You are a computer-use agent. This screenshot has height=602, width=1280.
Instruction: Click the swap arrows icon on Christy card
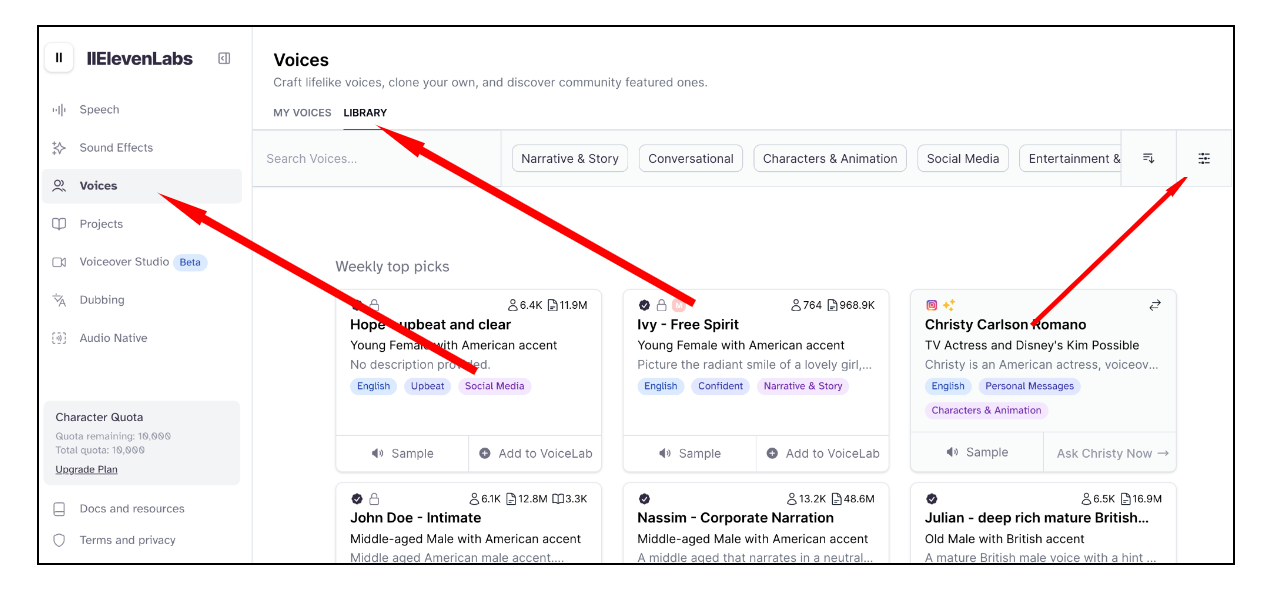[x=1155, y=305]
